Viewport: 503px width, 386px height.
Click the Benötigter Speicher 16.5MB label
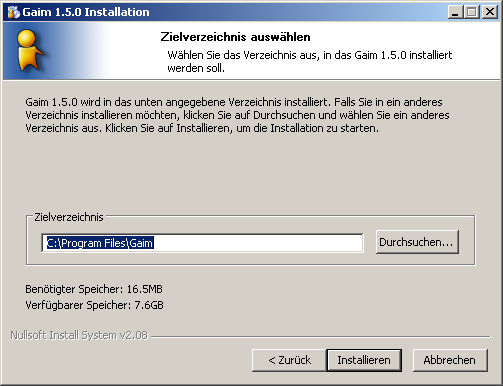click(x=94, y=289)
